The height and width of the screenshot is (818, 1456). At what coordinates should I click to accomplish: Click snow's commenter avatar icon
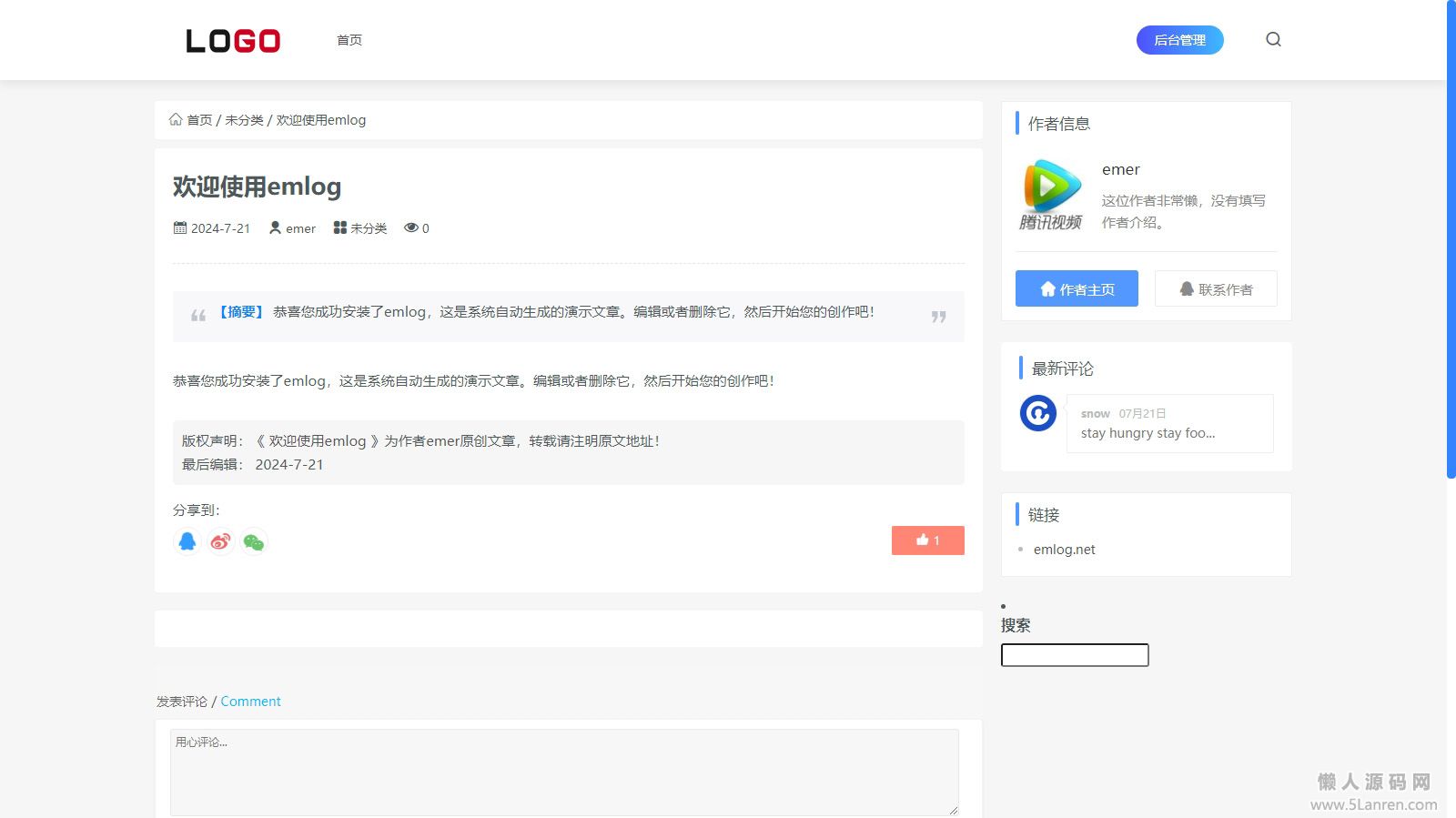(x=1038, y=413)
